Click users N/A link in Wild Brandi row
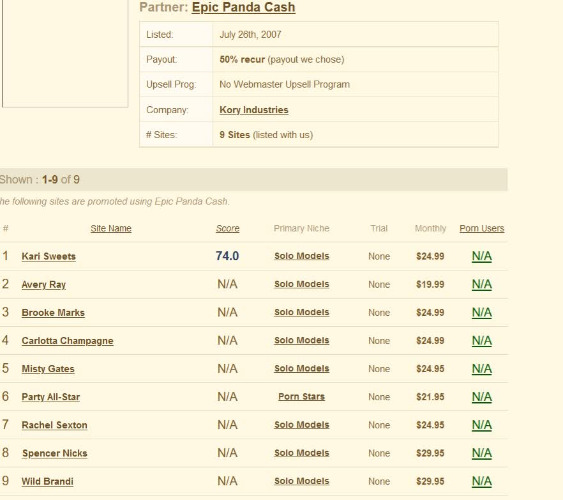This screenshot has width=563, height=500. pos(482,481)
